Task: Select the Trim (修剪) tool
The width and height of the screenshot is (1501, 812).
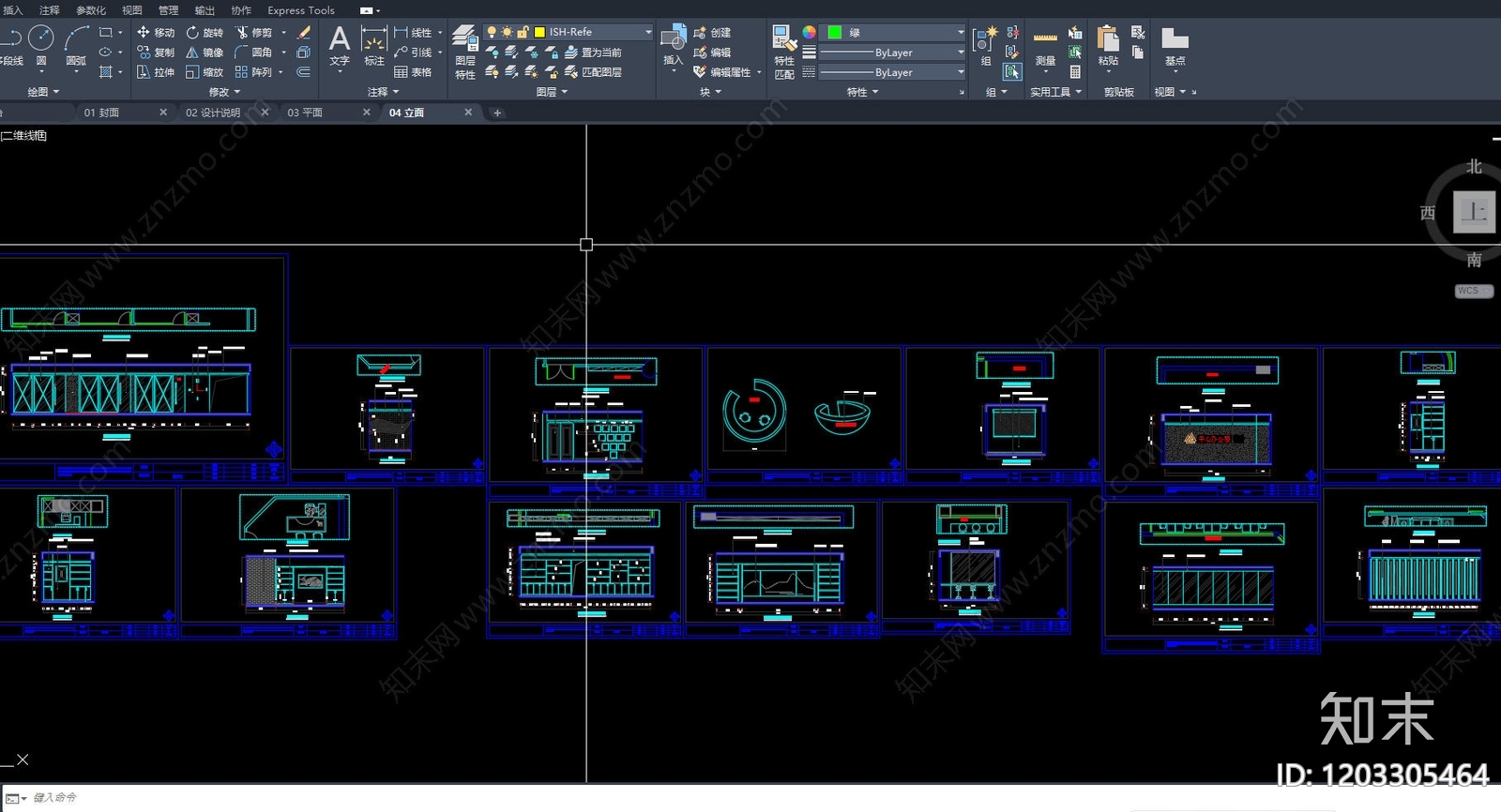Action: (x=254, y=33)
